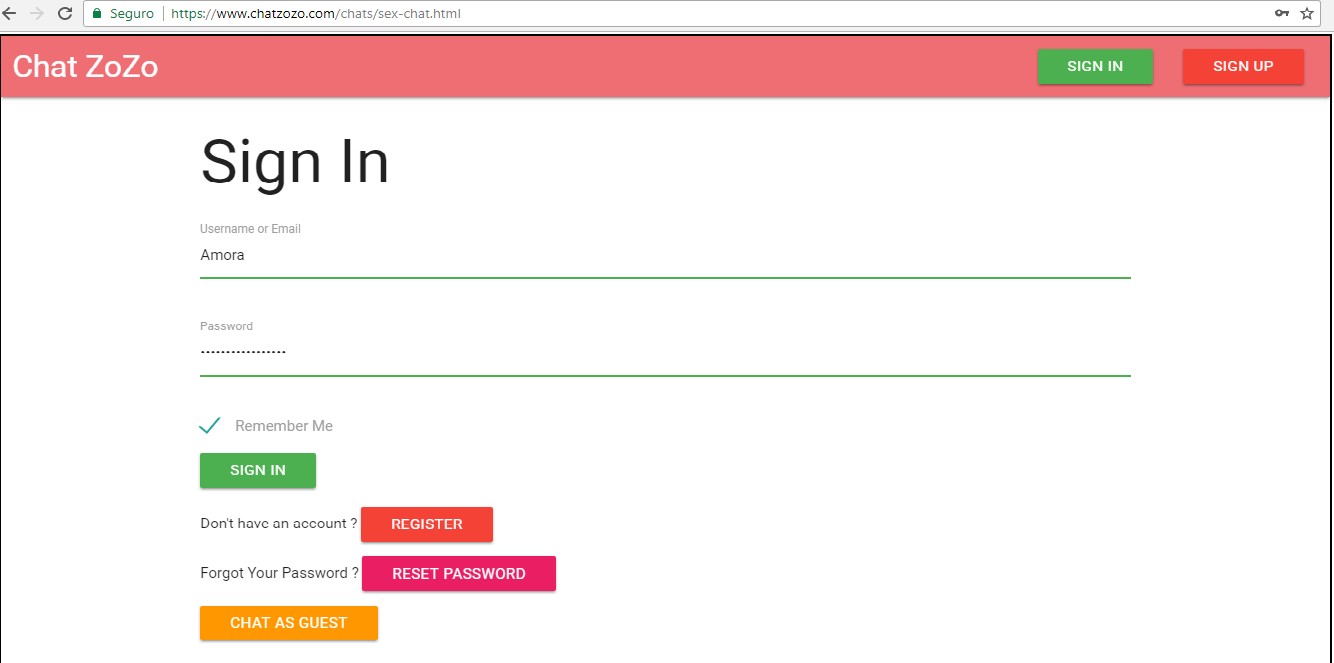
Task: Click the large Sign In heading
Action: coord(295,162)
